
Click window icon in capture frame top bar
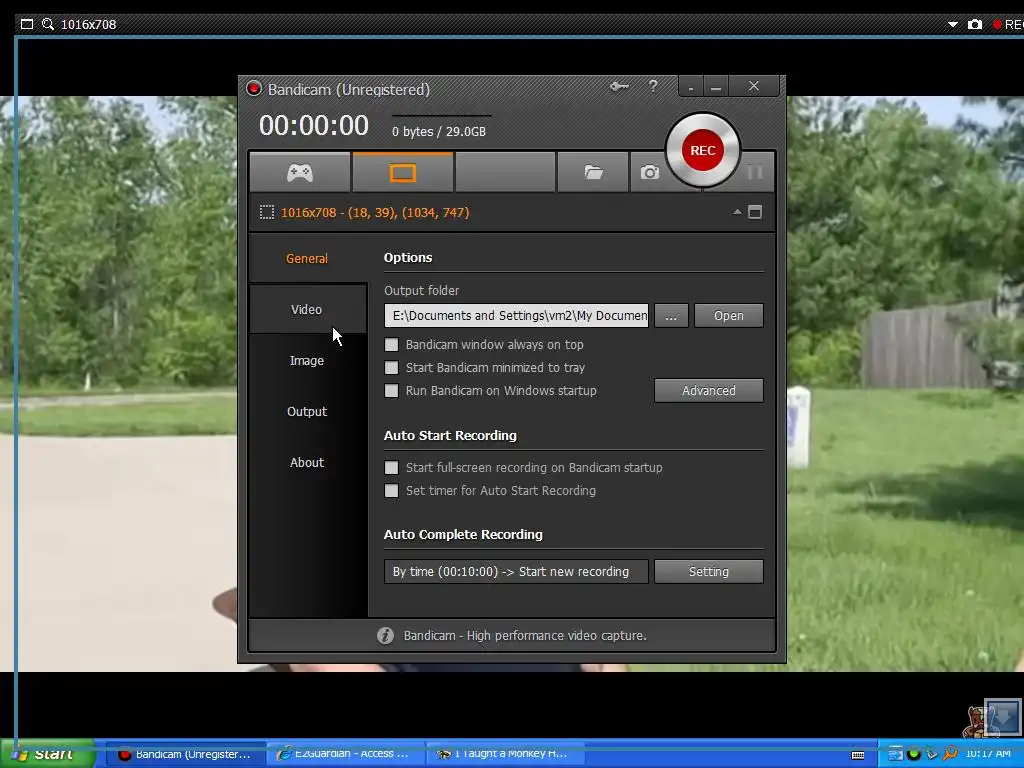pyautogui.click(x=27, y=24)
